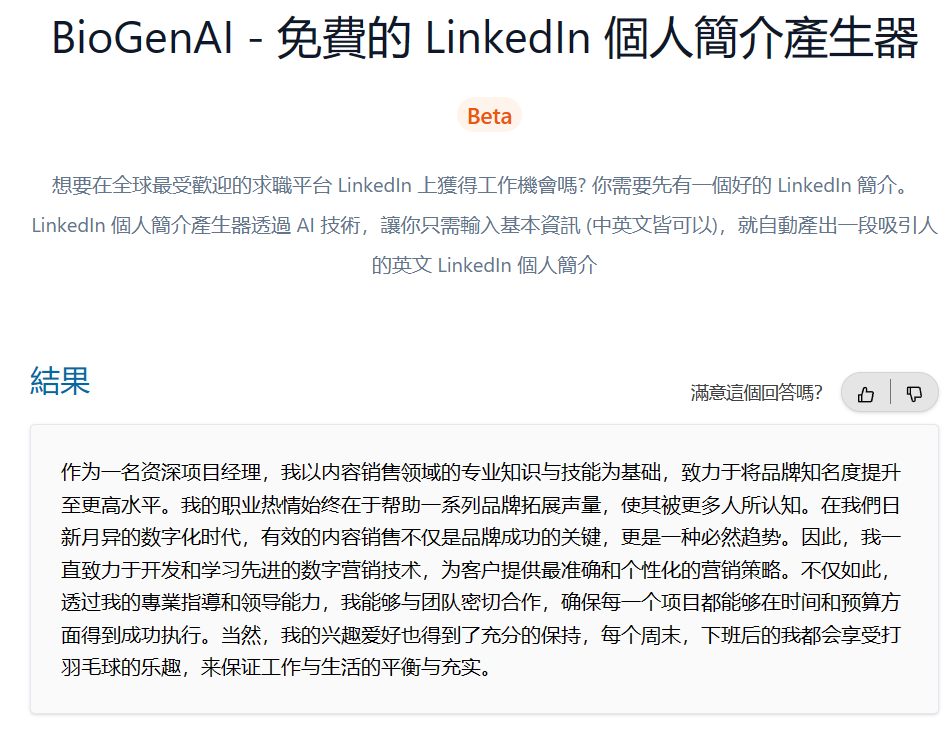The image size is (952, 733).
Task: Click the result line starting 透过我的專業指導
Action: (480, 602)
